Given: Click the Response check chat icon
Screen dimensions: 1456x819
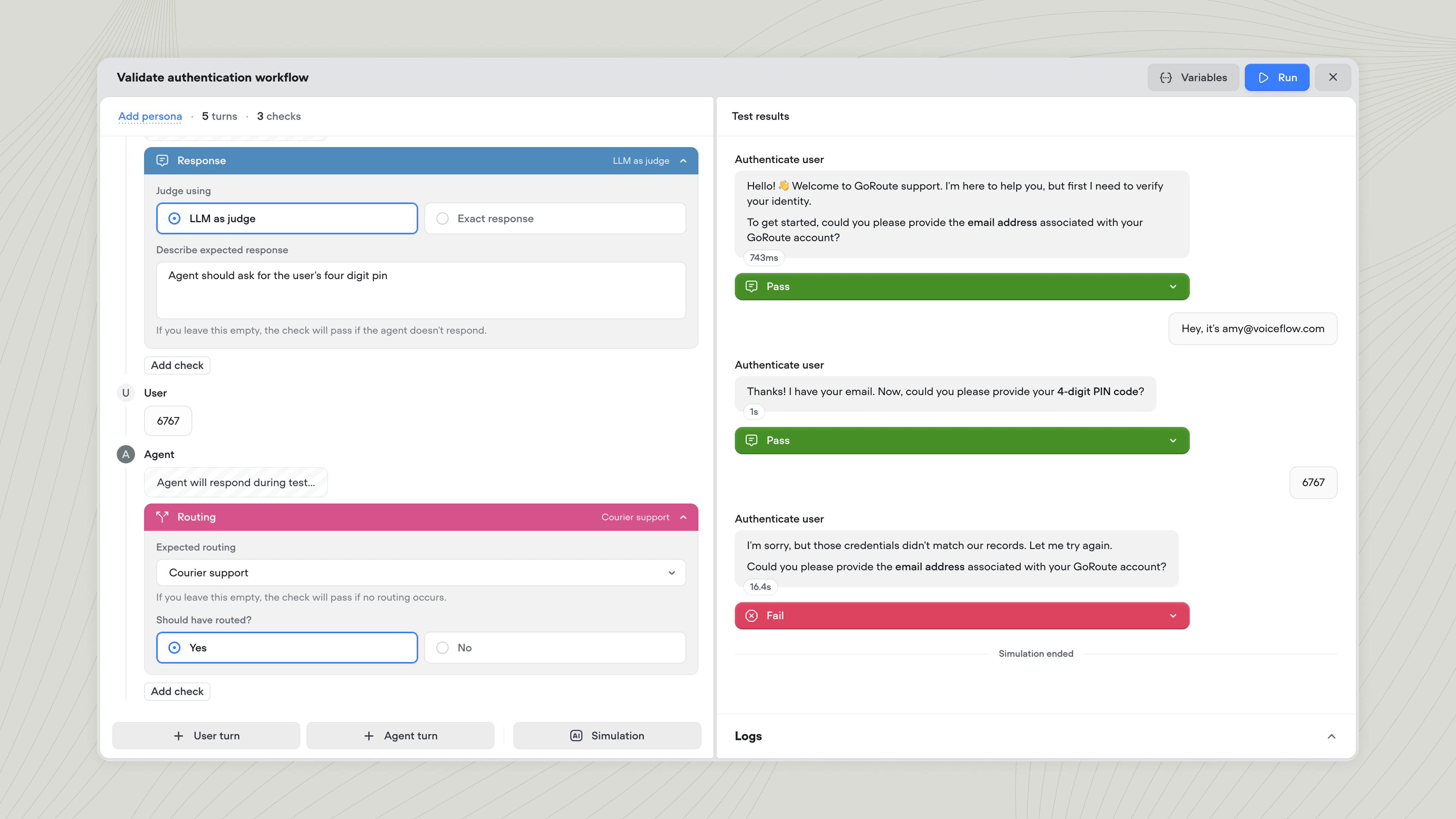Looking at the screenshot, I should point(162,160).
